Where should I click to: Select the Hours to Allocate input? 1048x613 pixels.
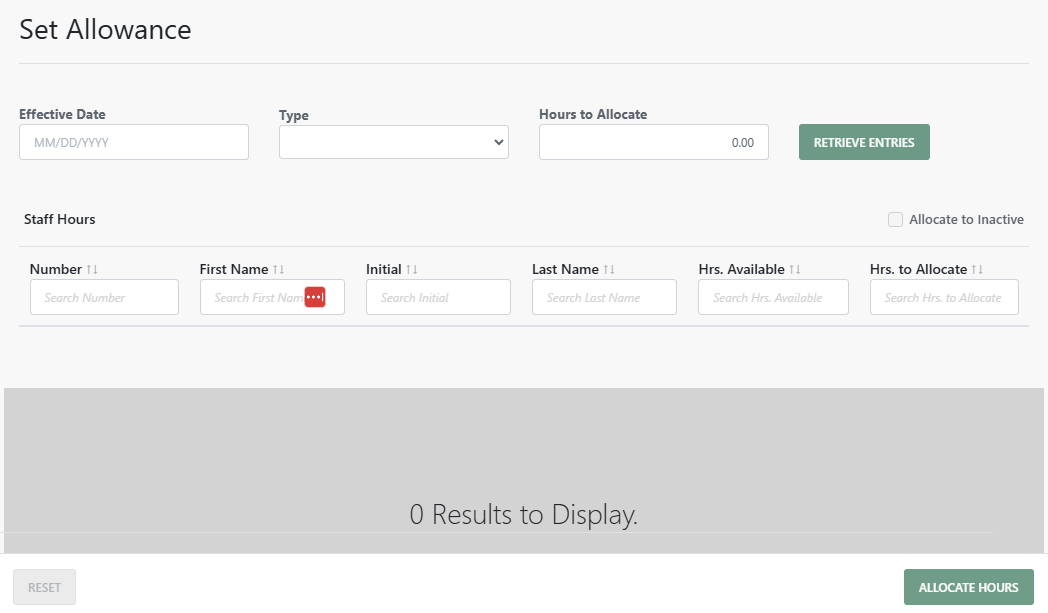pyautogui.click(x=653, y=141)
